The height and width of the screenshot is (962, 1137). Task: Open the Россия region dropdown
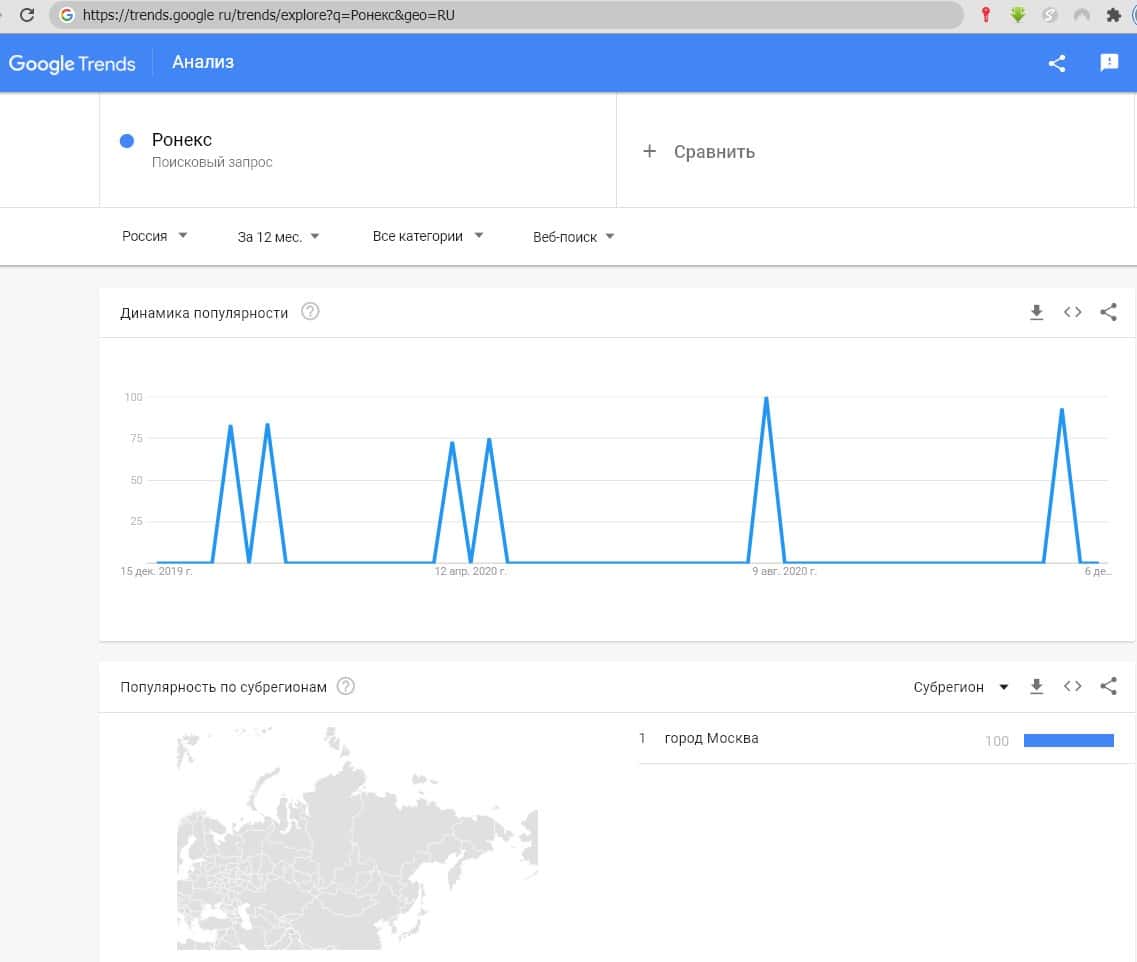(154, 237)
